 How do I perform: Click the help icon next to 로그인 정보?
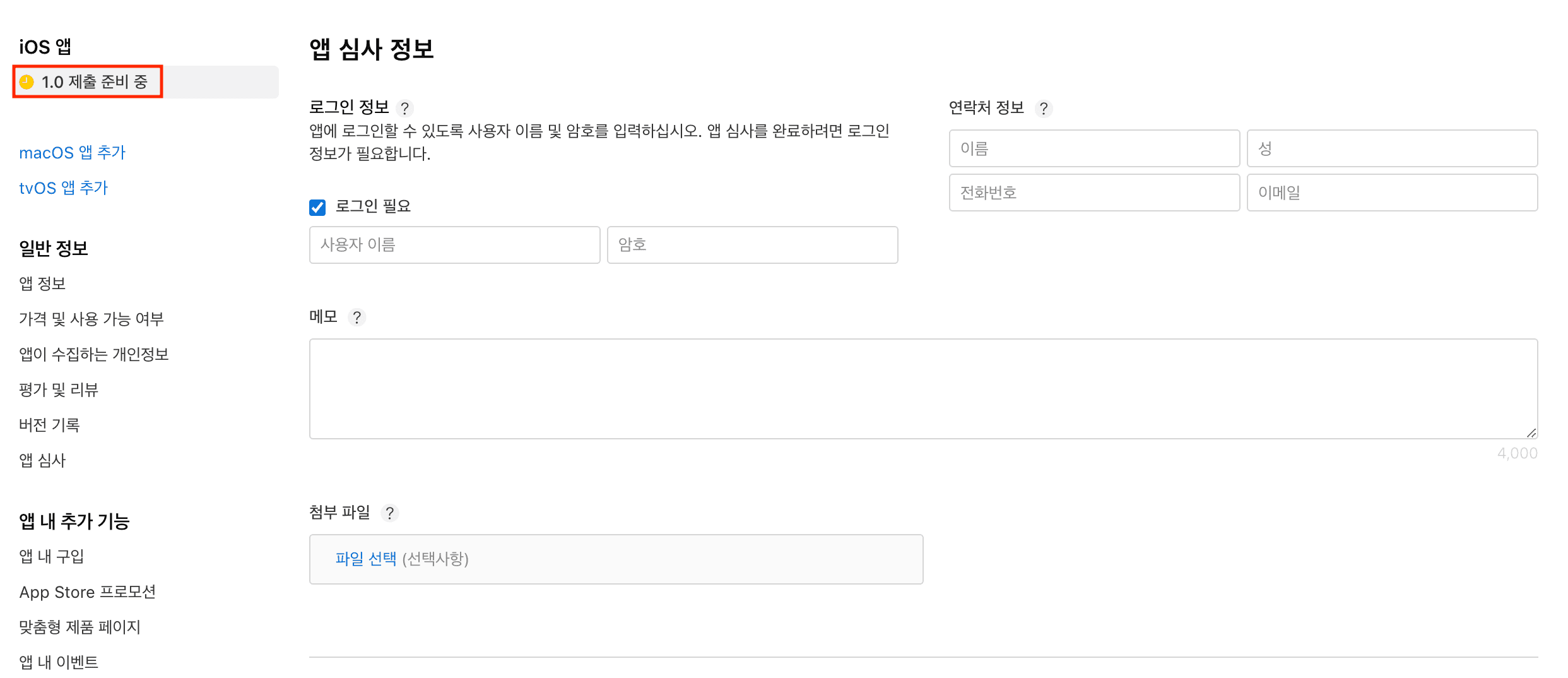pyautogui.click(x=405, y=109)
